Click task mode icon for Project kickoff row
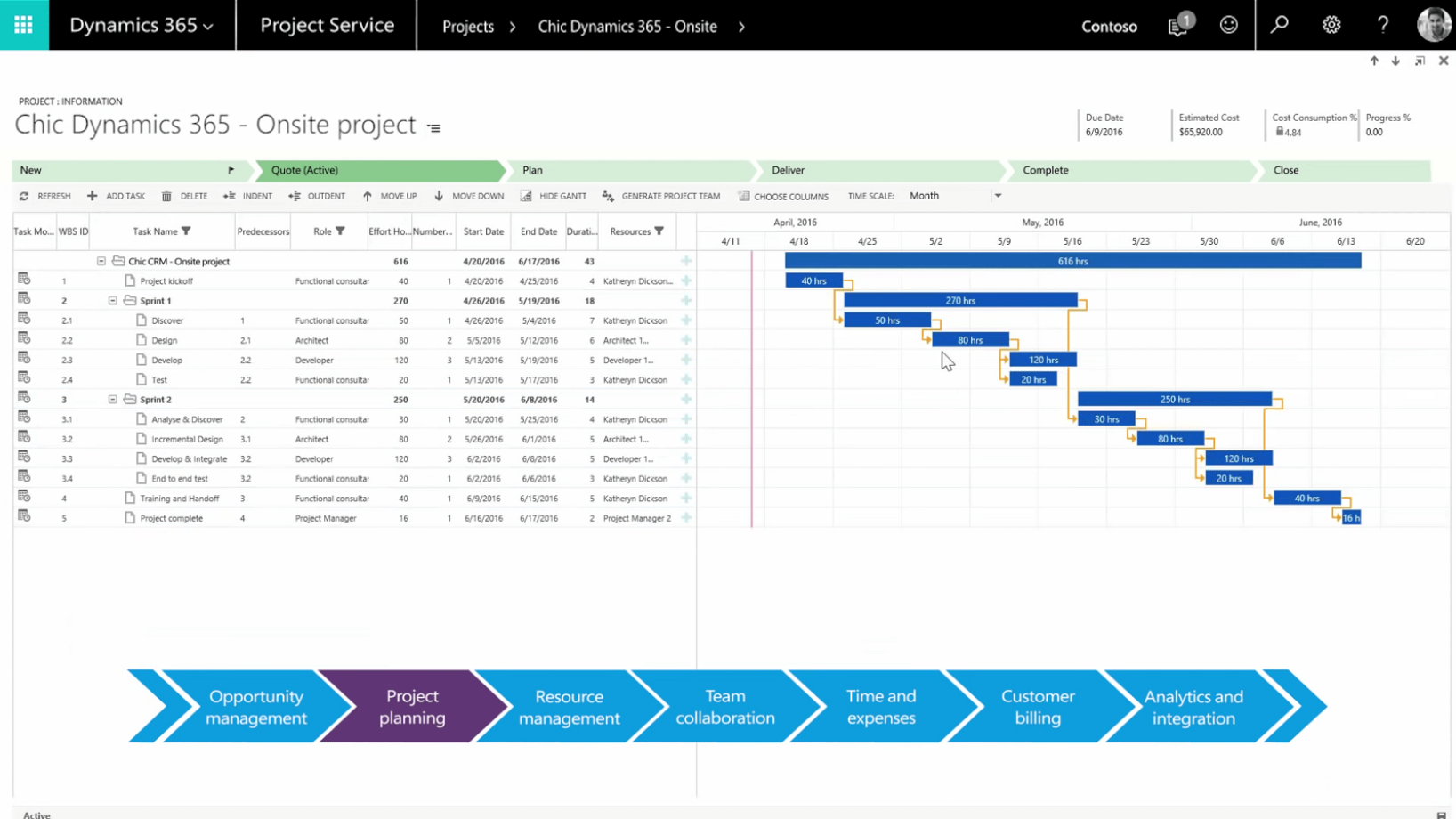1456x819 pixels. (x=24, y=280)
